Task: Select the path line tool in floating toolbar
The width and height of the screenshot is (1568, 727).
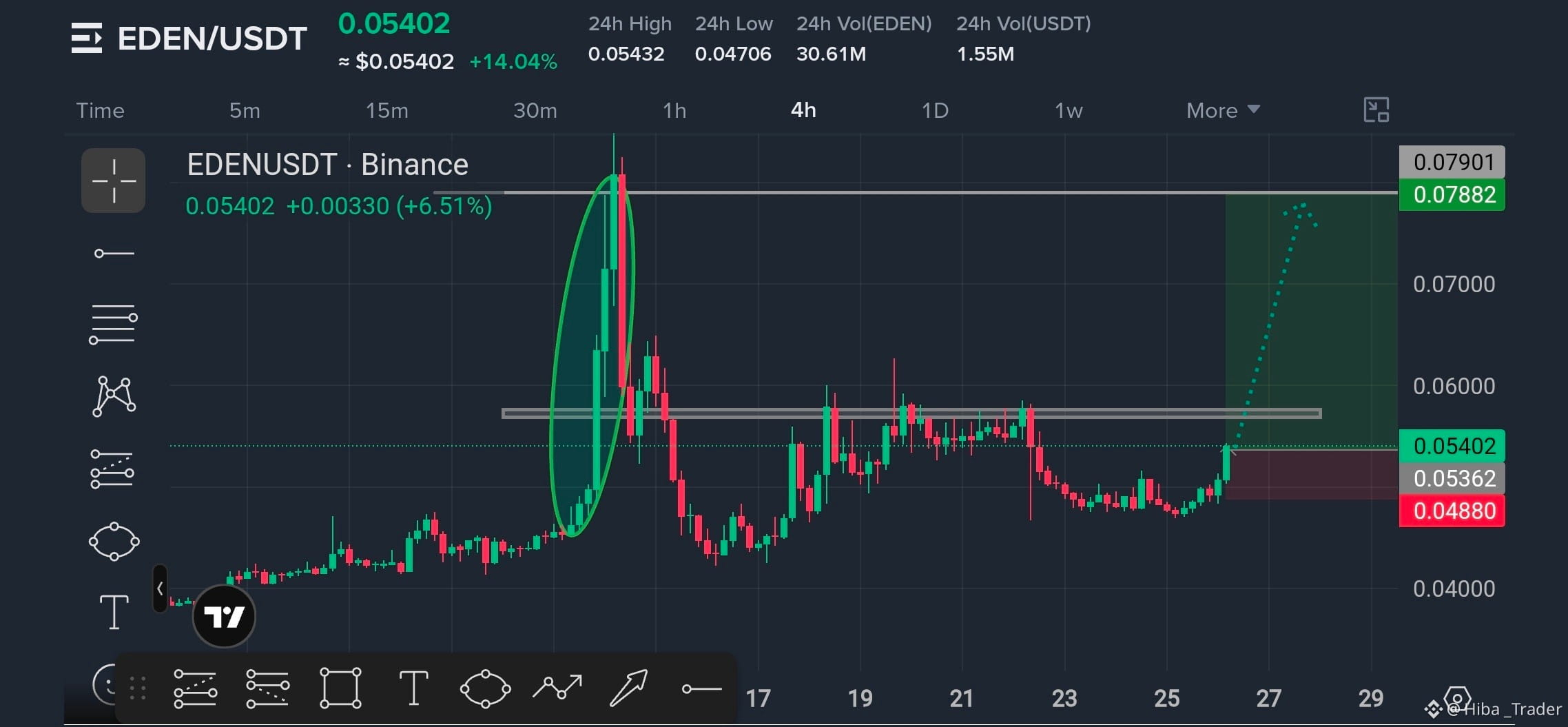Action: click(557, 688)
